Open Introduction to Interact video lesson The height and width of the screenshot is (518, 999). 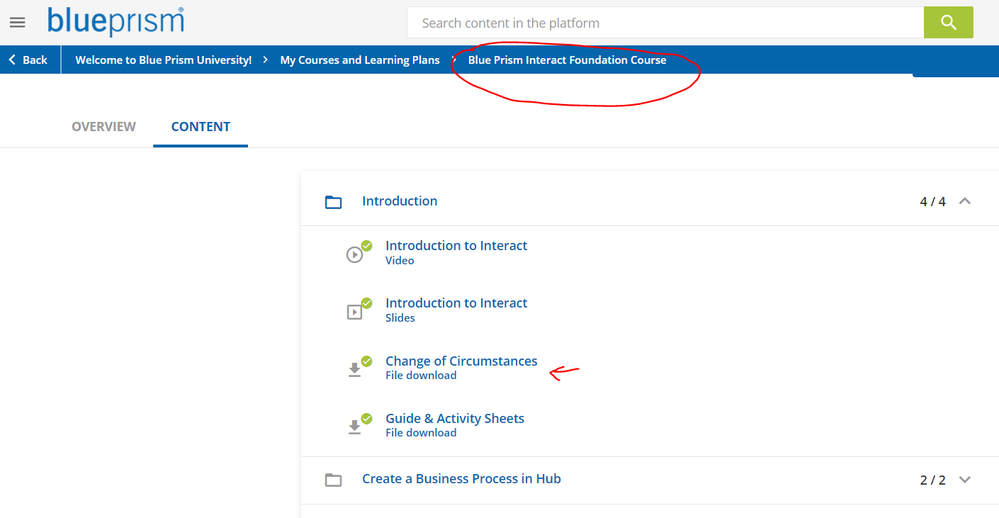[456, 245]
